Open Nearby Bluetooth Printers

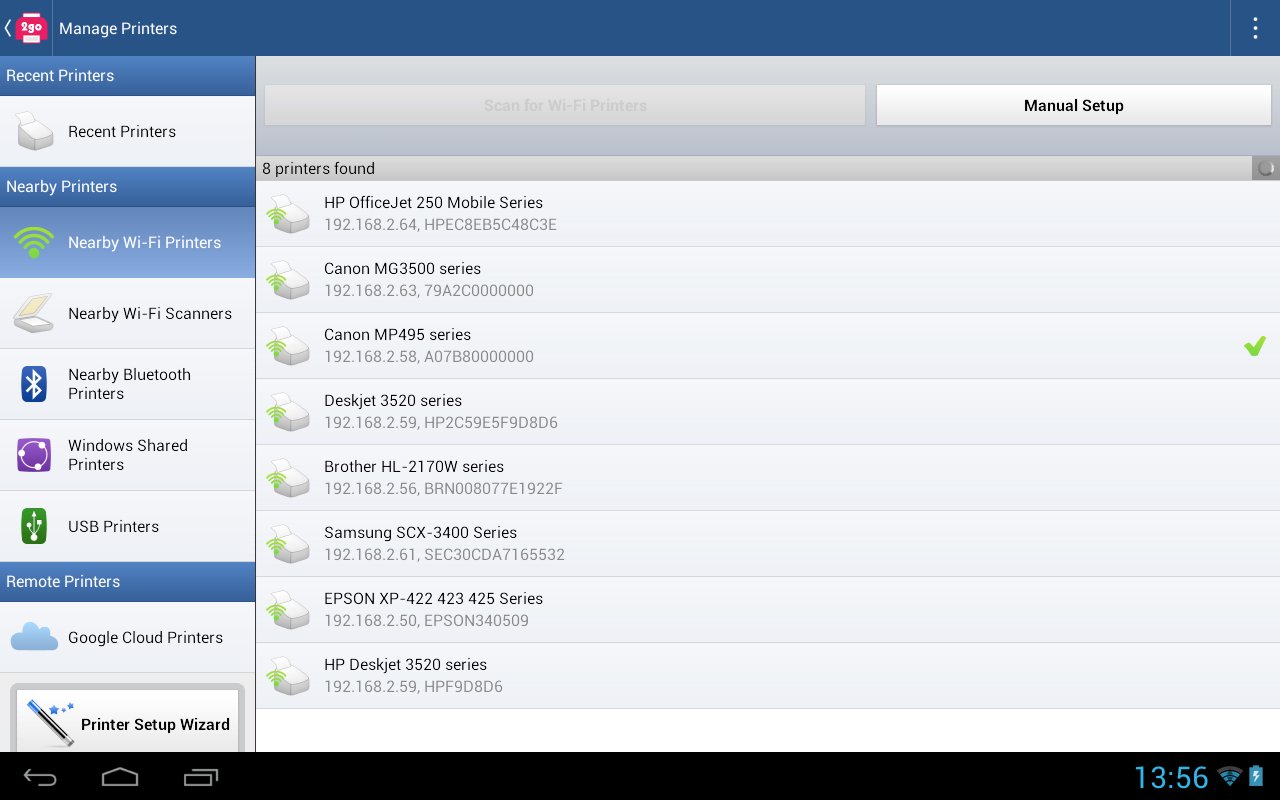[127, 384]
